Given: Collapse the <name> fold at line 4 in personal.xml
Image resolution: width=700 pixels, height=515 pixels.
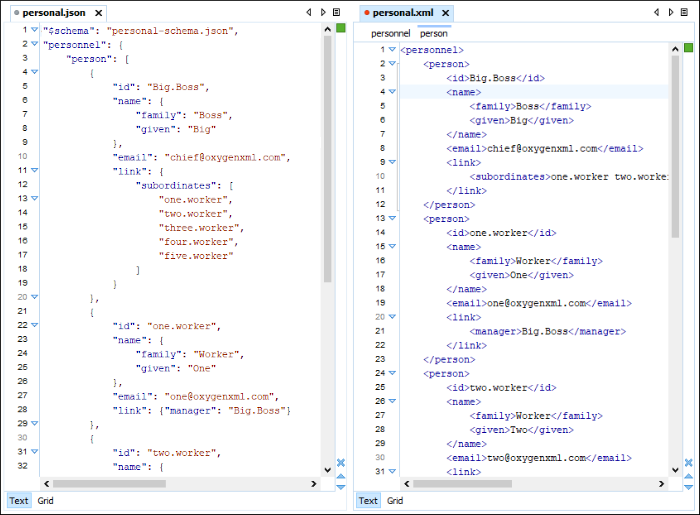Looking at the screenshot, I should (x=392, y=92).
